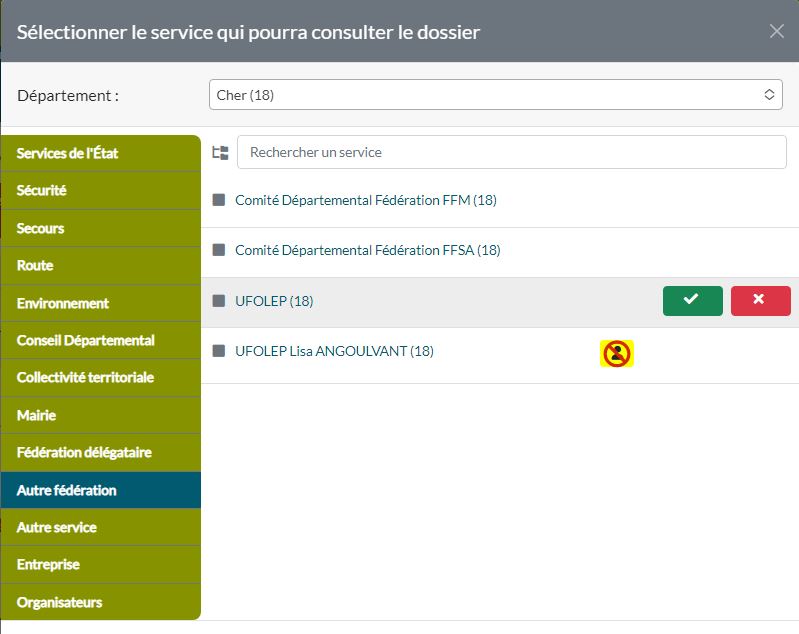Switch to Organisateurs category
The height and width of the screenshot is (634, 799).
pyautogui.click(x=101, y=602)
